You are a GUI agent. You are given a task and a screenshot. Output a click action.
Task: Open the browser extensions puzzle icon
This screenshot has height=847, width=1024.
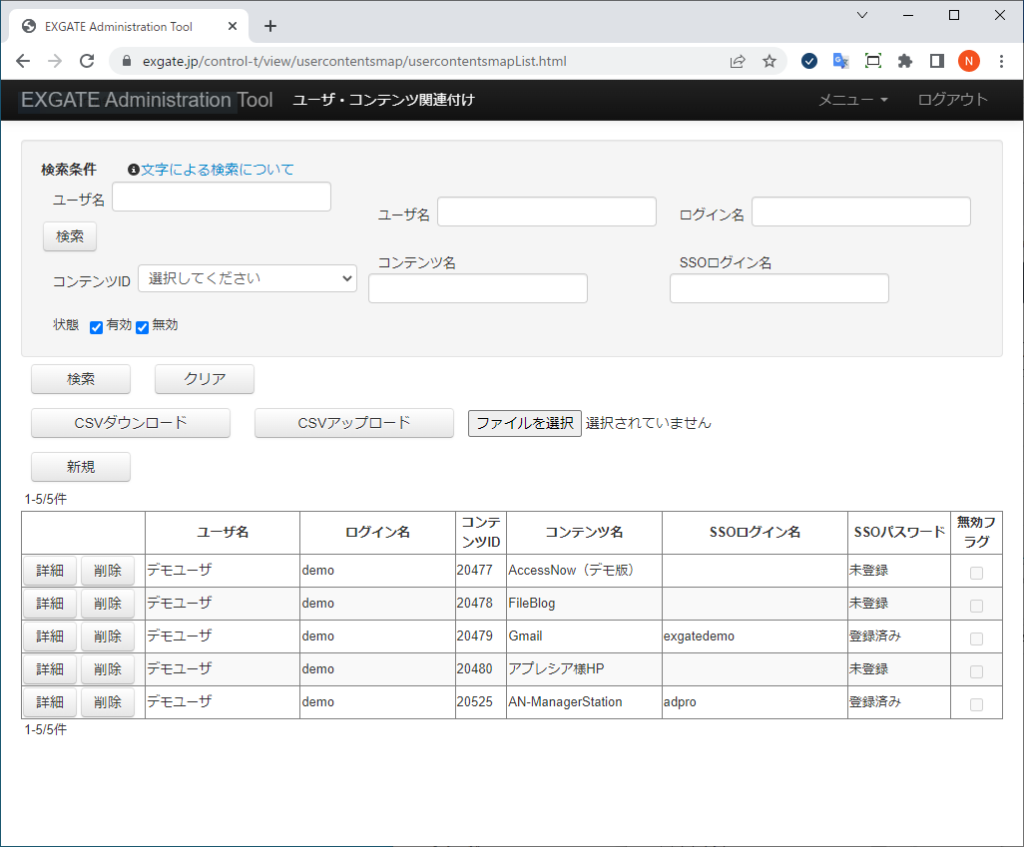click(x=905, y=61)
